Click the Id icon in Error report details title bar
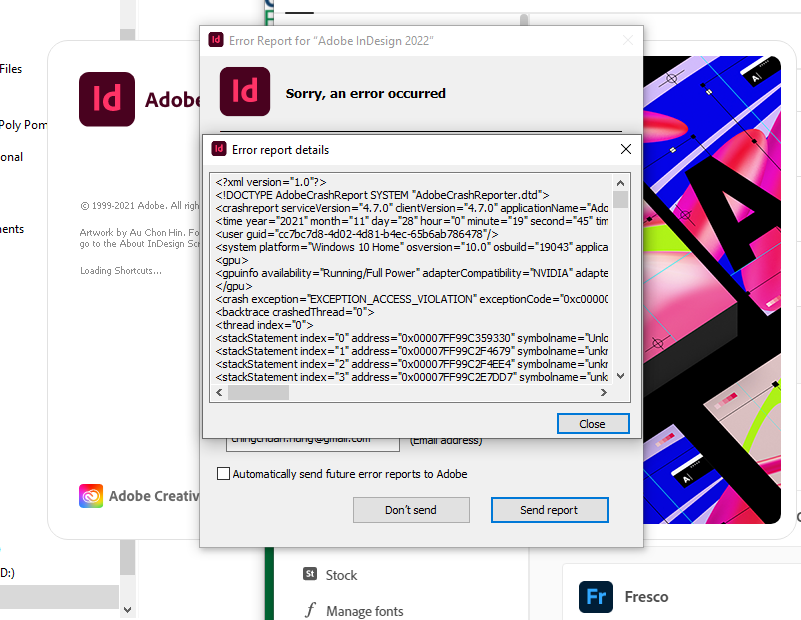This screenshot has height=620, width=801. pyautogui.click(x=220, y=149)
